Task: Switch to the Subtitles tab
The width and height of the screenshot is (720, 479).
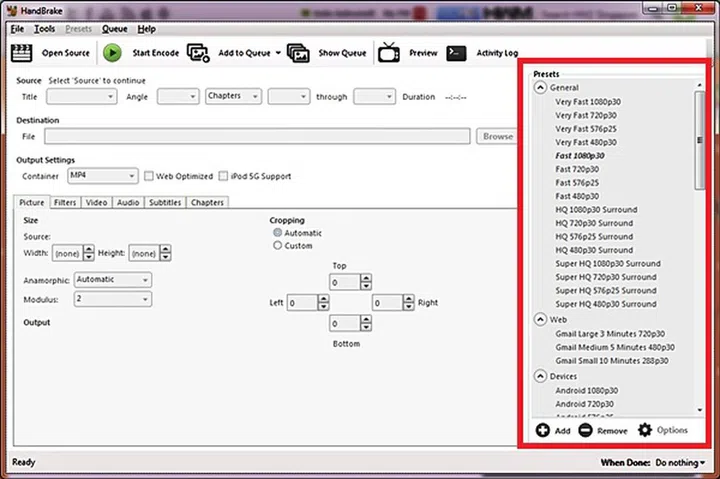Action: [x=165, y=203]
